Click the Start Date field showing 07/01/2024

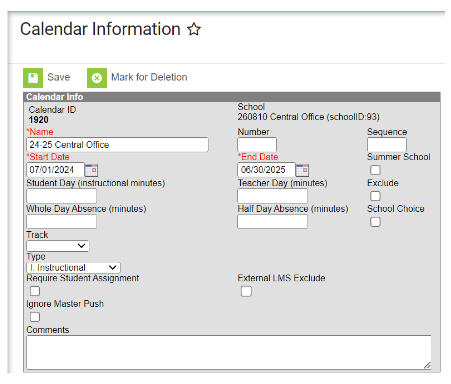(55, 170)
